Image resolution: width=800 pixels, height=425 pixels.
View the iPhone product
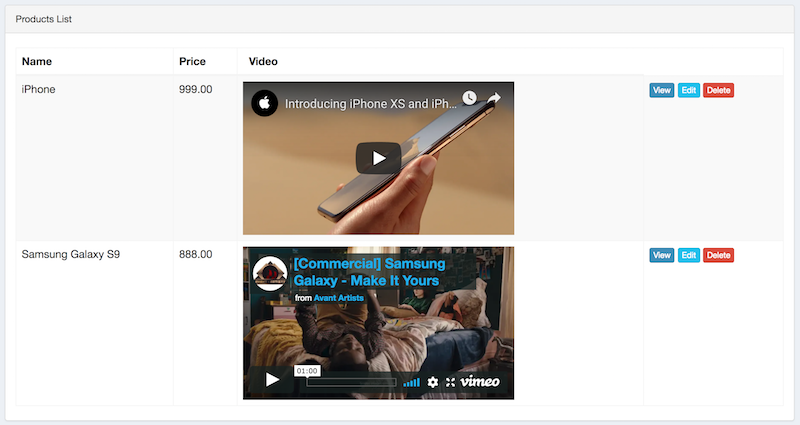pyautogui.click(x=661, y=90)
